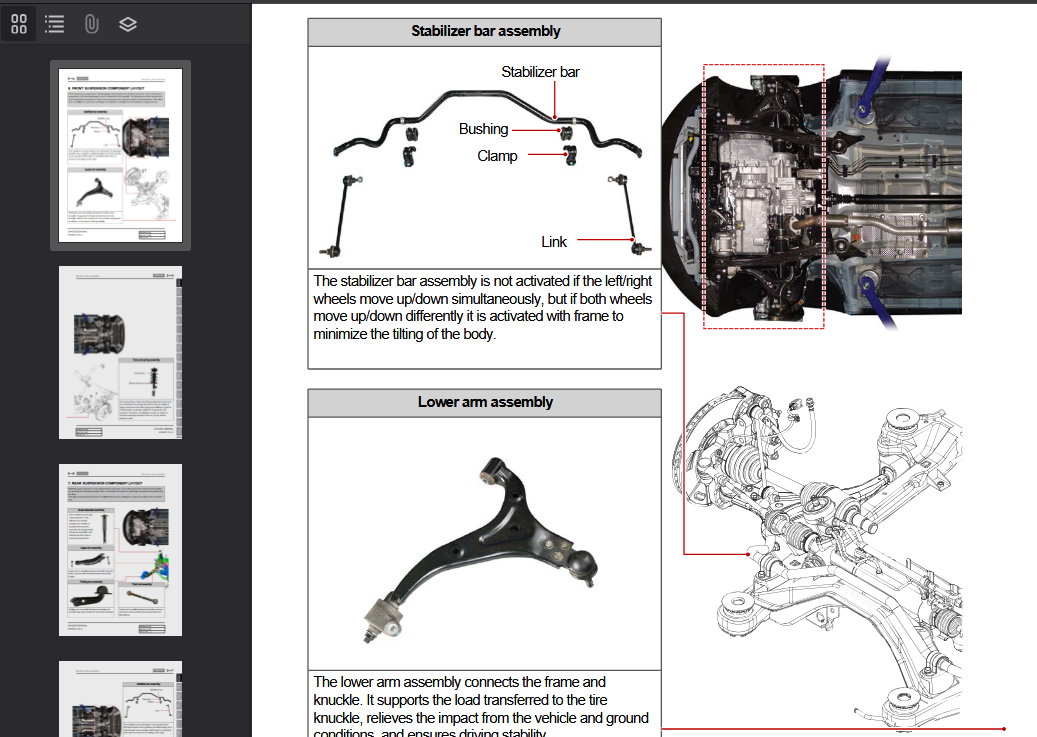The width and height of the screenshot is (1037, 737).
Task: Open the attachments paperclip icon
Action: tap(91, 24)
